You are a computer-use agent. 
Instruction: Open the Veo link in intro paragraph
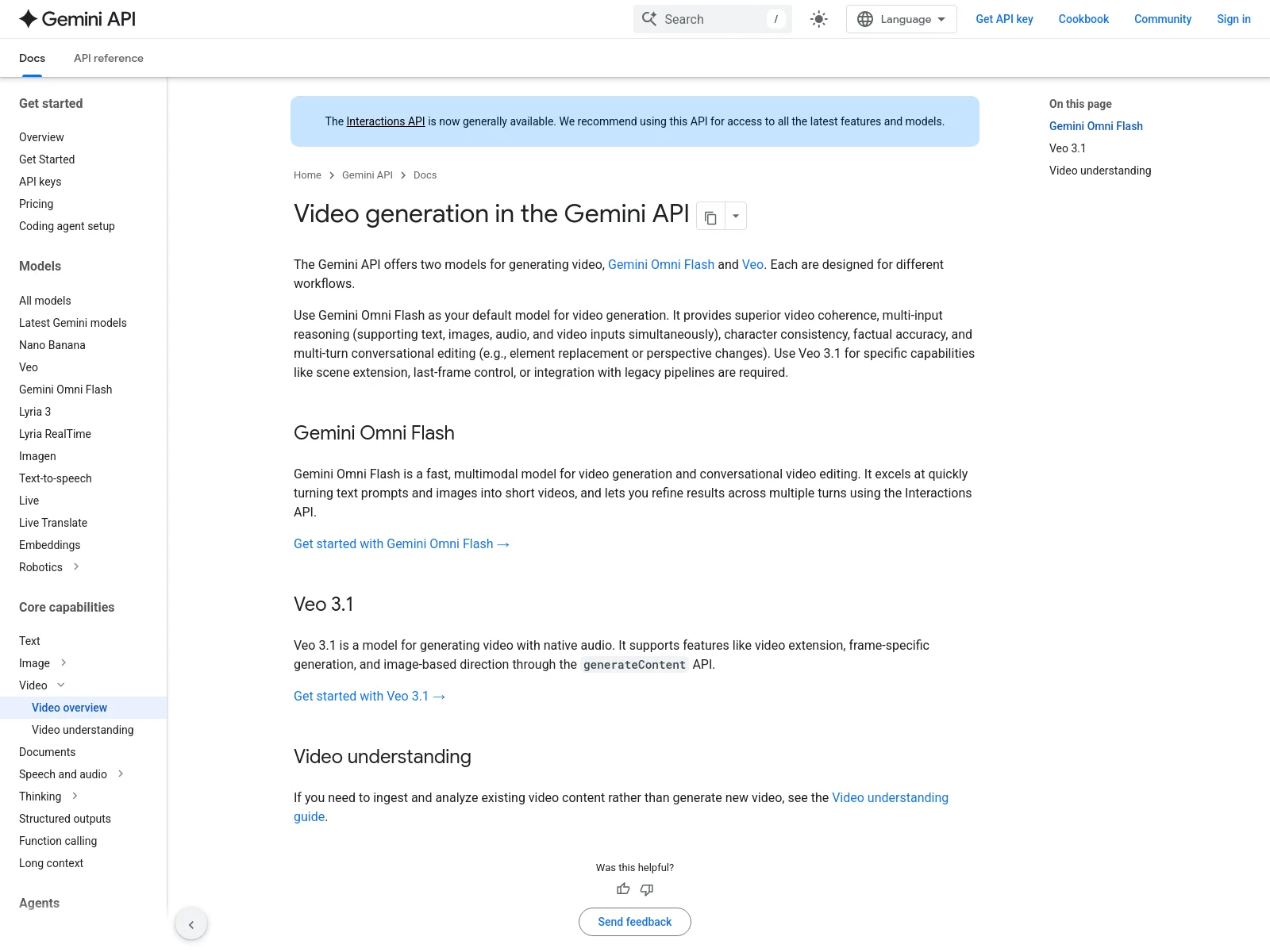point(752,264)
